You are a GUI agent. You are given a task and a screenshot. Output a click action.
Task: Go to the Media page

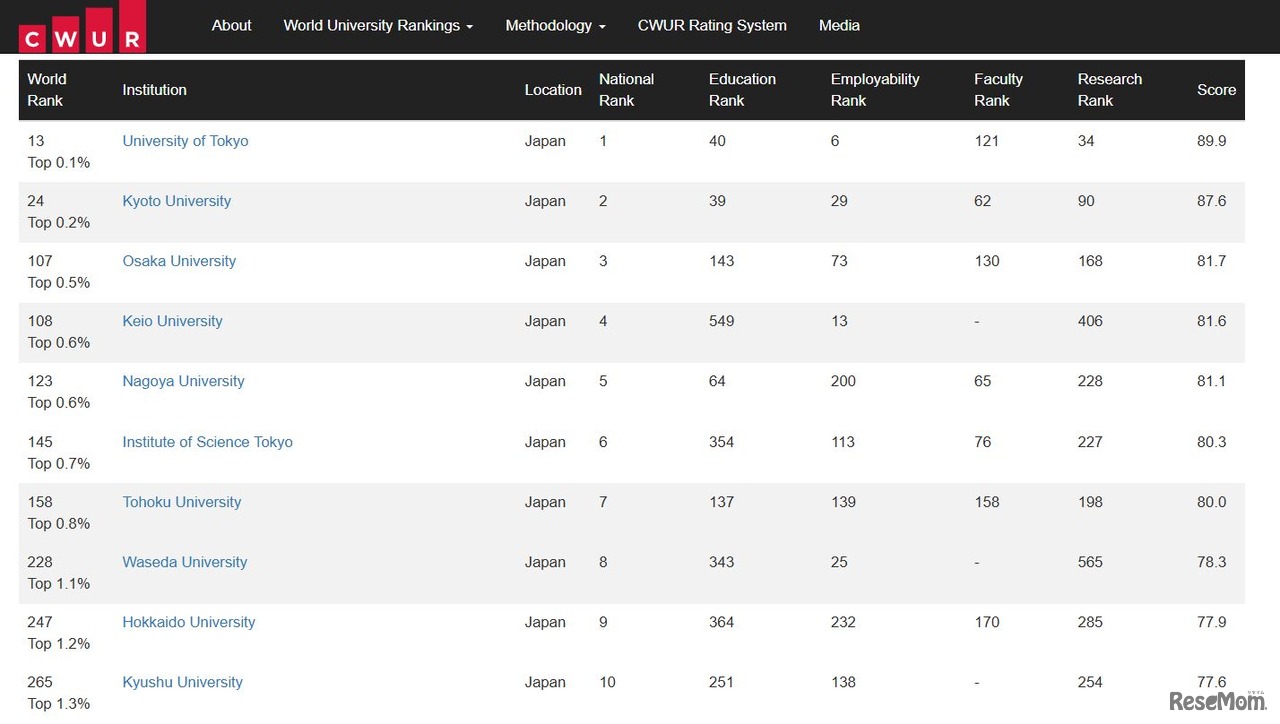point(839,26)
